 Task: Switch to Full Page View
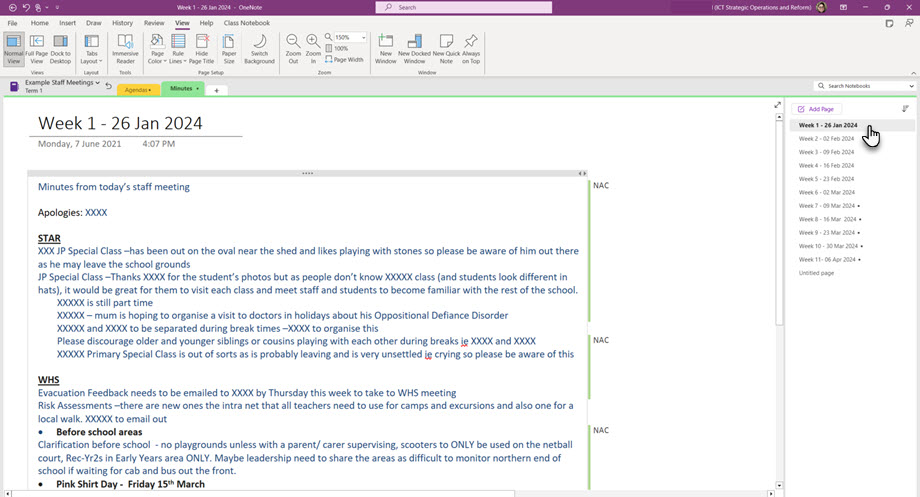[x=36, y=49]
